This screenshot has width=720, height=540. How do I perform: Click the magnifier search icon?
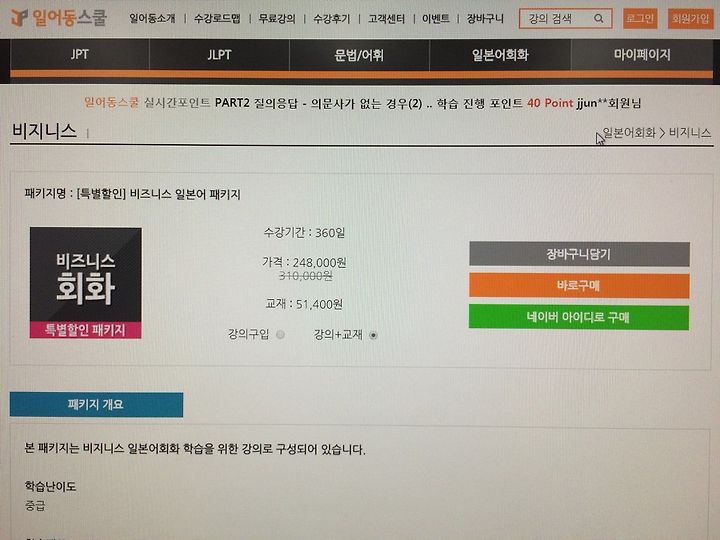coord(598,18)
